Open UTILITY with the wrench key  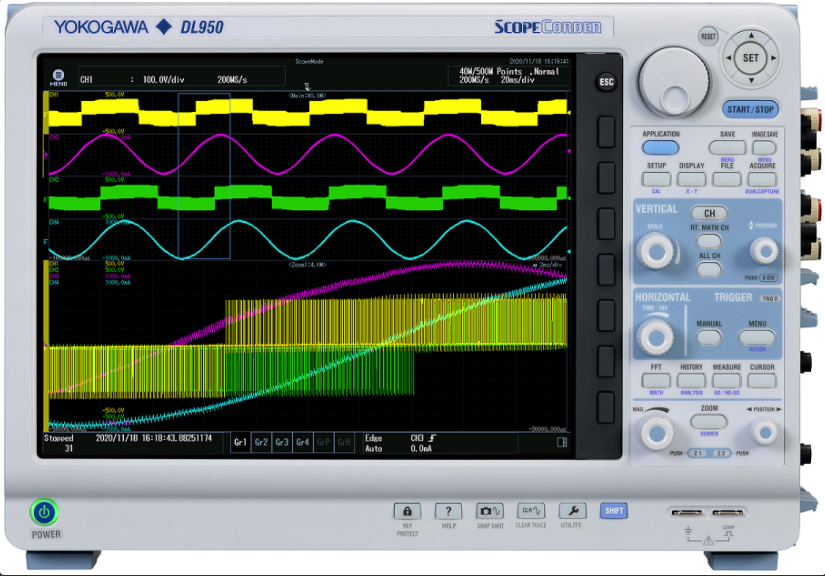pos(571,511)
